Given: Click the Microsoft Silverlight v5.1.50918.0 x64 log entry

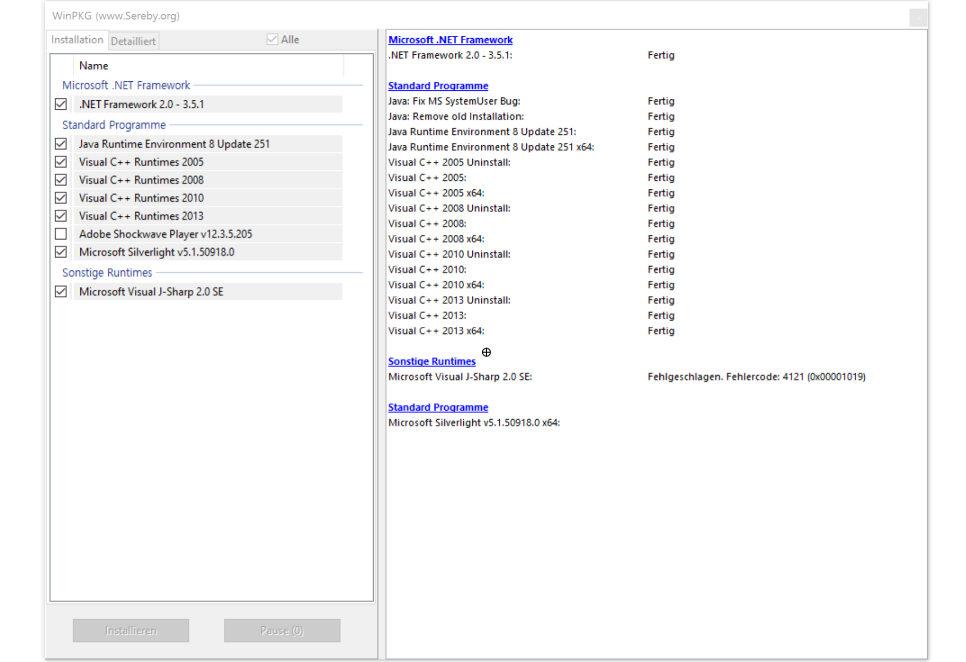Looking at the screenshot, I should tap(474, 422).
